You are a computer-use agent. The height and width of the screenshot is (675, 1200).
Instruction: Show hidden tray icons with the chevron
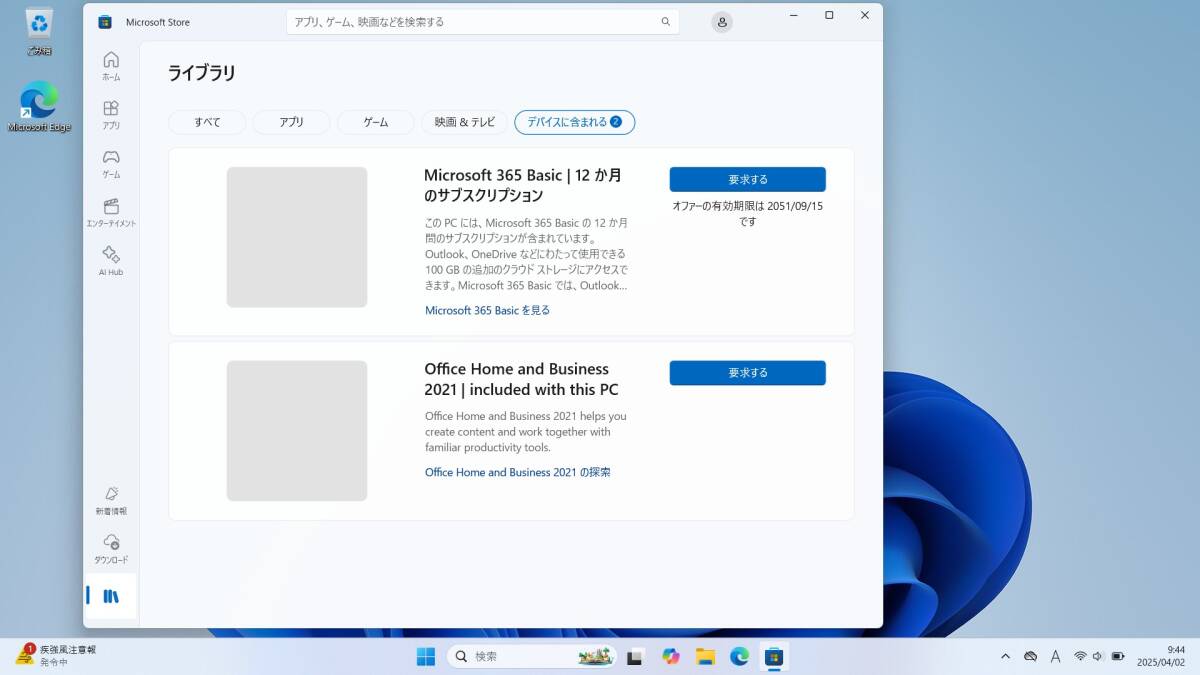(1005, 656)
